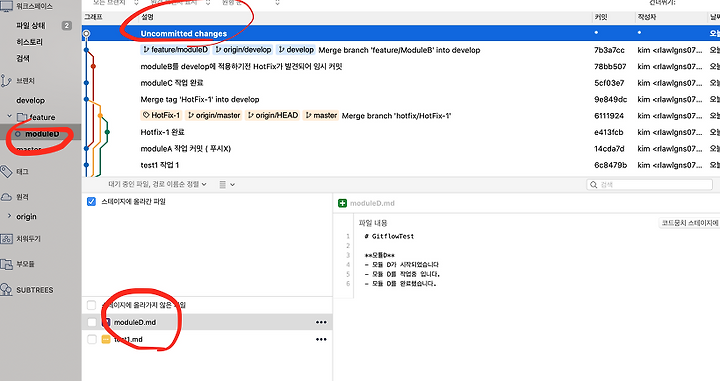Click the master branch label in commit row

click(321, 115)
